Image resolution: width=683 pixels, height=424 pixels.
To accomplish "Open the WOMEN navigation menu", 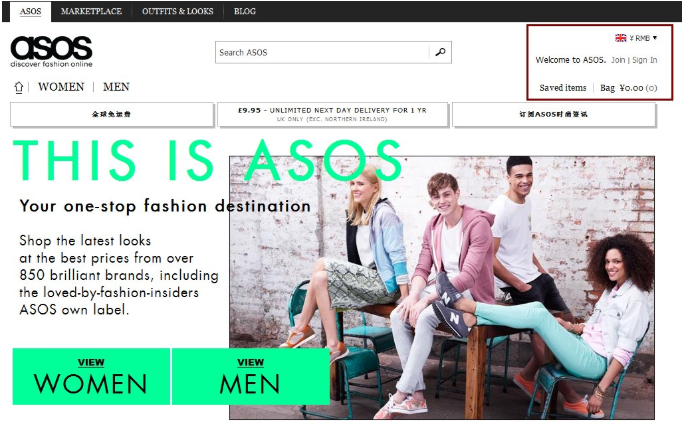I will tap(61, 87).
